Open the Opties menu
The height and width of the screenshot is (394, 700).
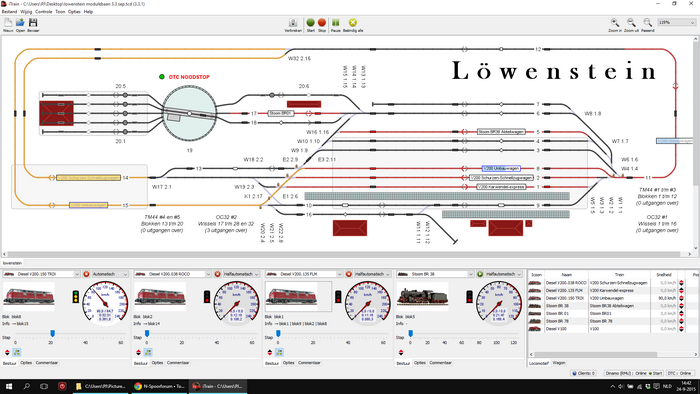click(x=74, y=12)
